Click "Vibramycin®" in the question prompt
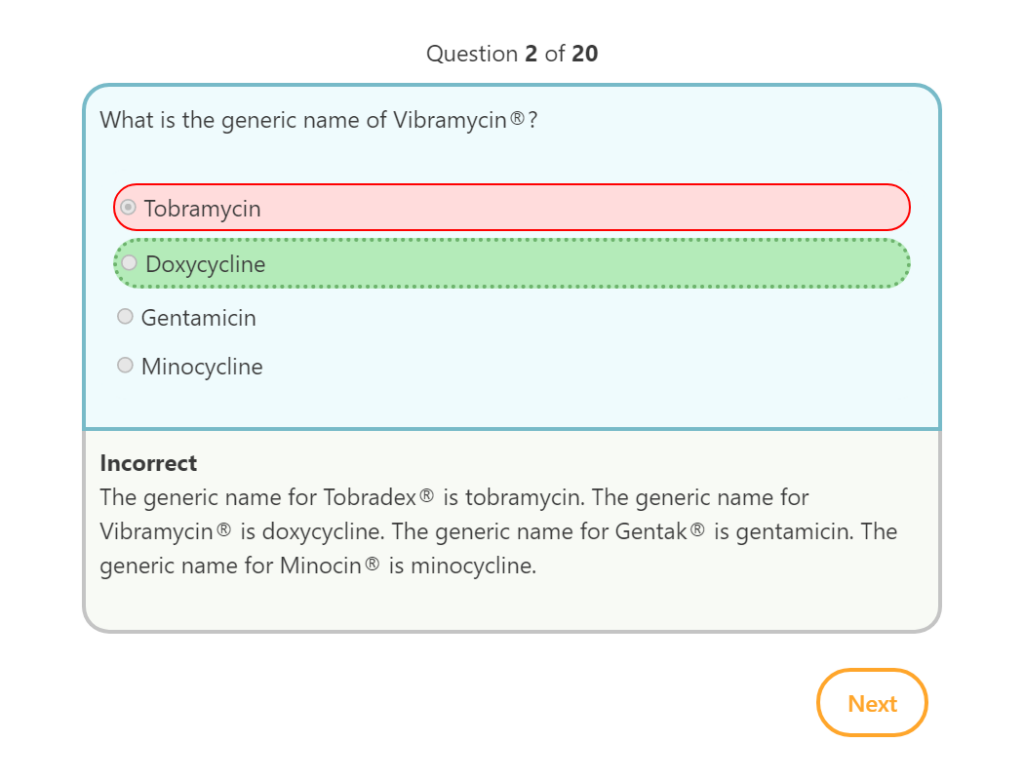1024x781 pixels. click(x=459, y=121)
